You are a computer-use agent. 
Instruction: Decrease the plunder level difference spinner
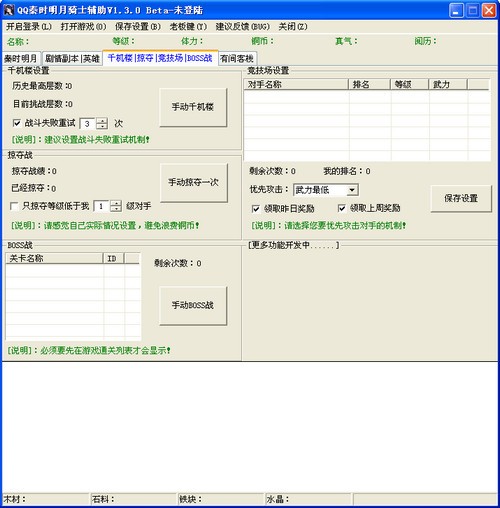116,209
